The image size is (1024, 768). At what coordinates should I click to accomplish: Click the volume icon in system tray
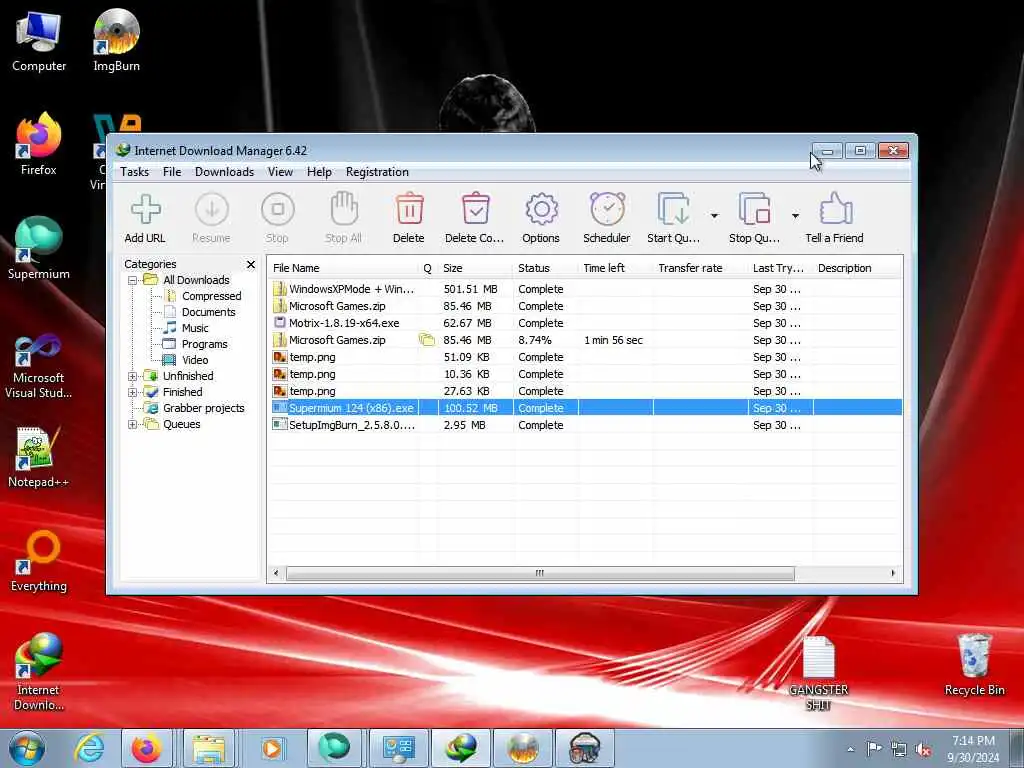[x=923, y=750]
